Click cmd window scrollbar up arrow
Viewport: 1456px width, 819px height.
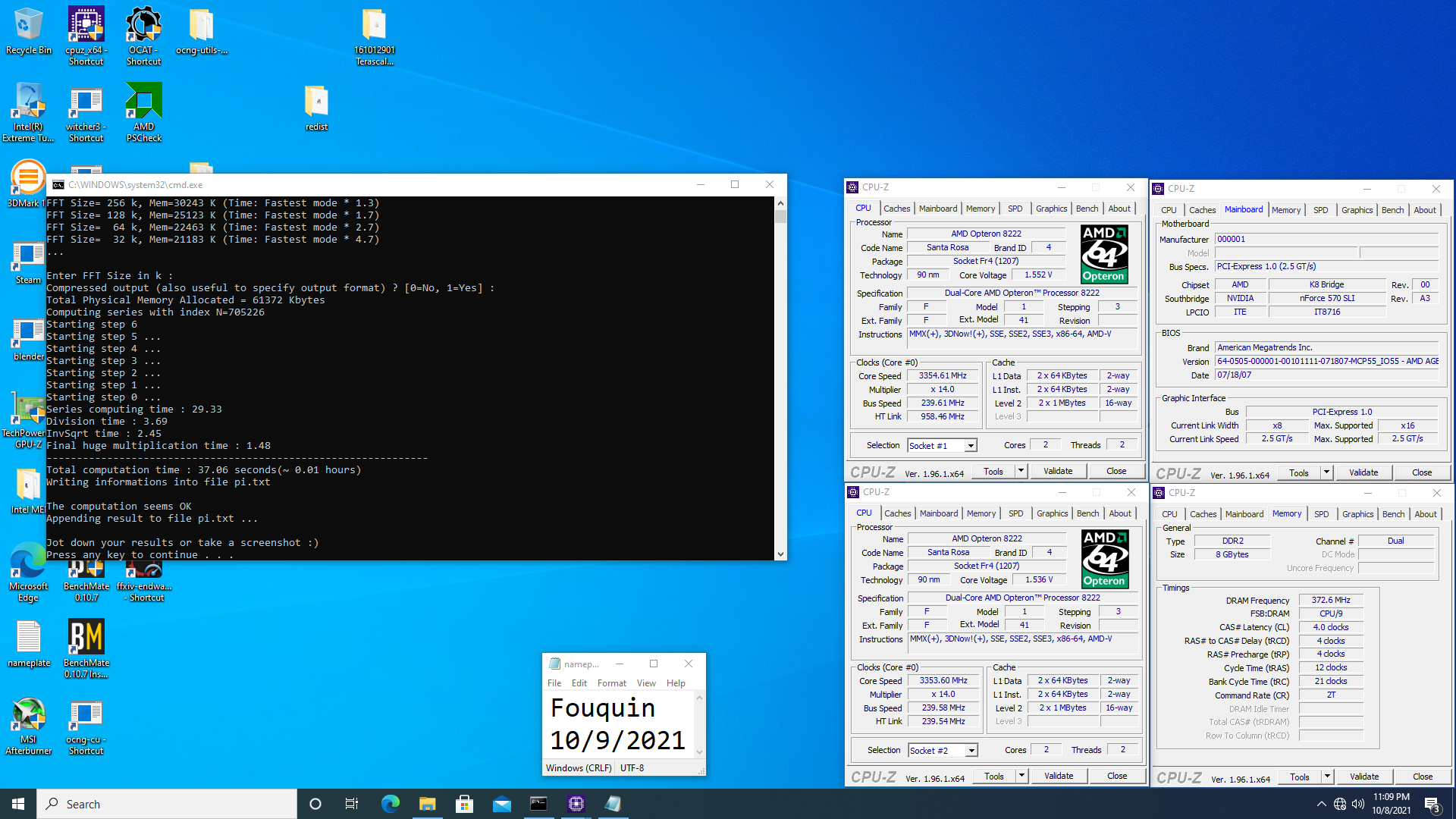780,203
